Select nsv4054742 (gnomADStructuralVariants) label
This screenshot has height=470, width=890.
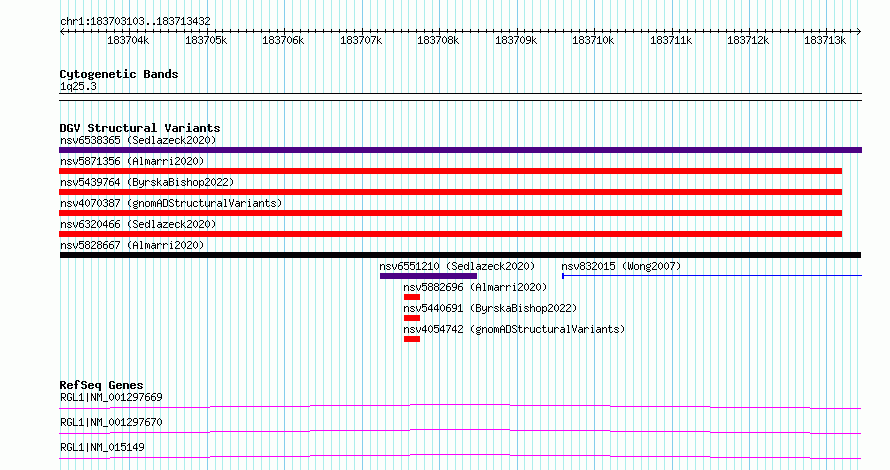click(514, 329)
